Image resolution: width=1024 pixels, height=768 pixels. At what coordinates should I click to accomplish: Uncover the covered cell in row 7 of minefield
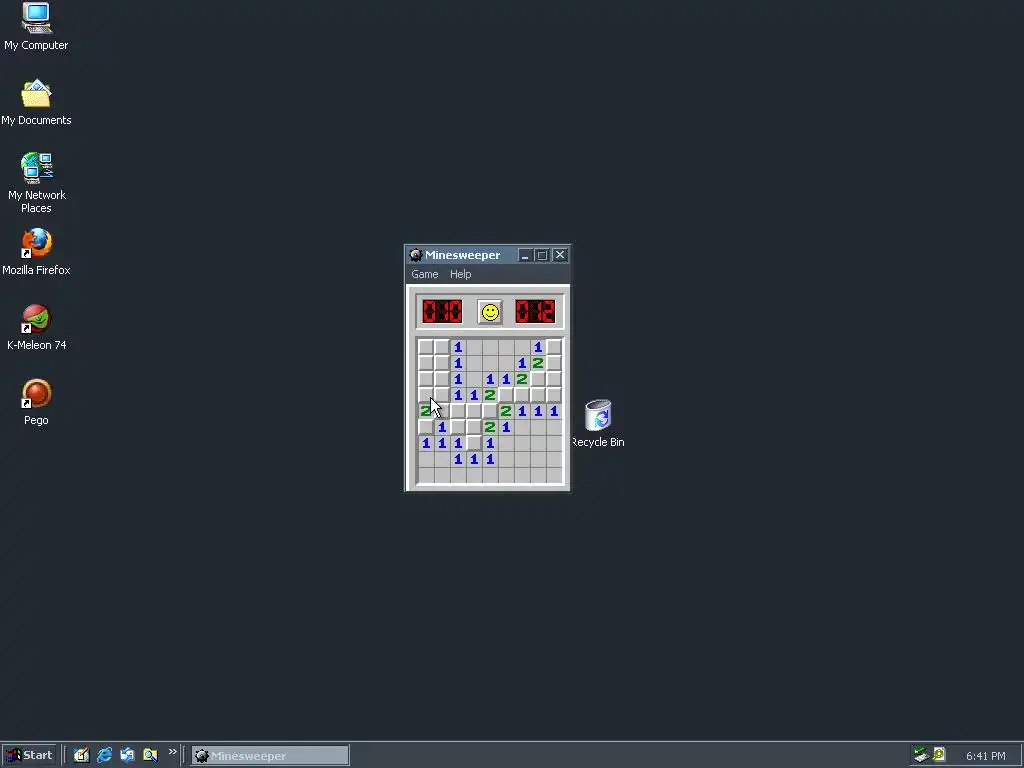click(x=473, y=443)
